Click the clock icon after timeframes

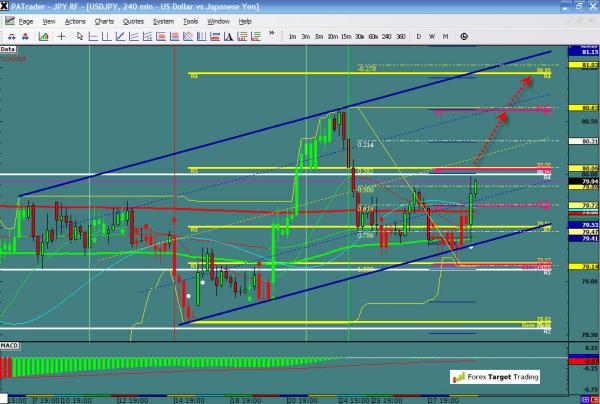click(x=464, y=35)
